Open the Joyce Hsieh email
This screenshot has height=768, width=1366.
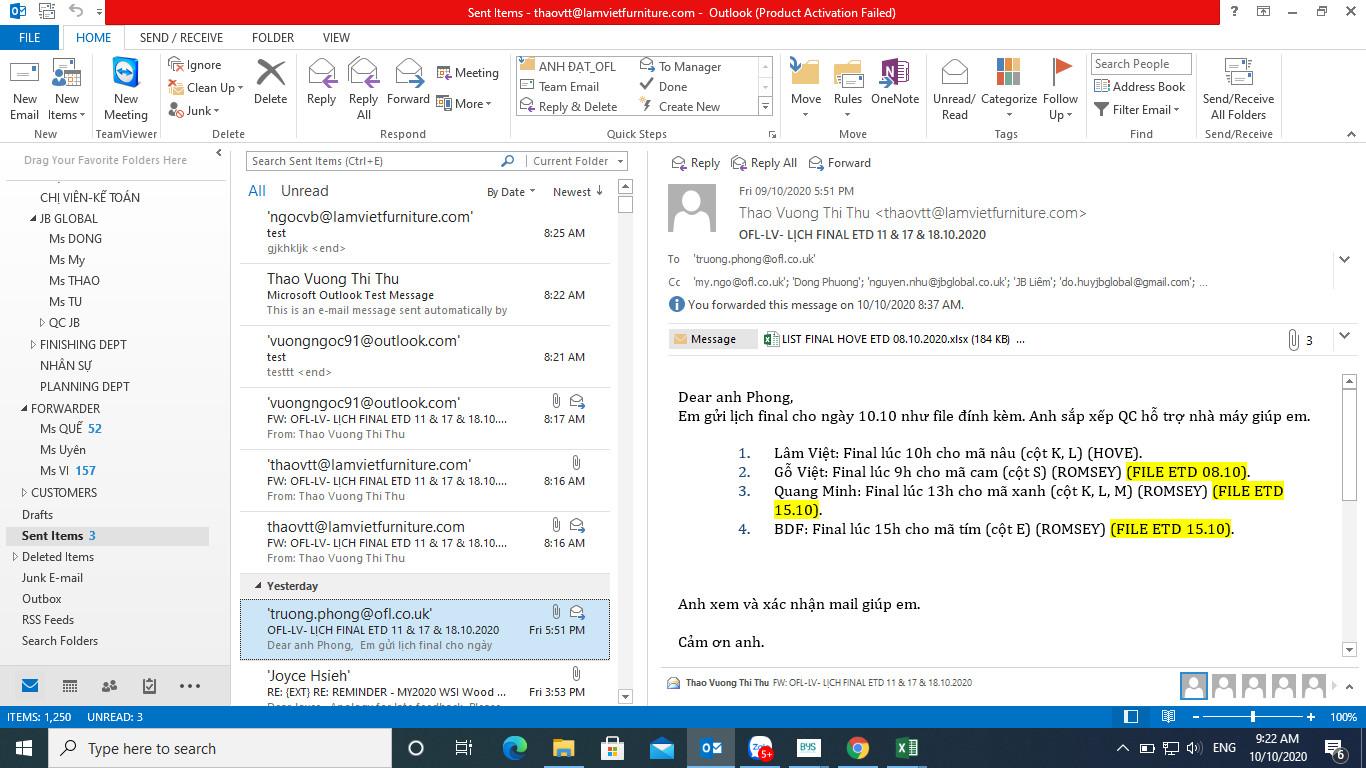(x=425, y=684)
